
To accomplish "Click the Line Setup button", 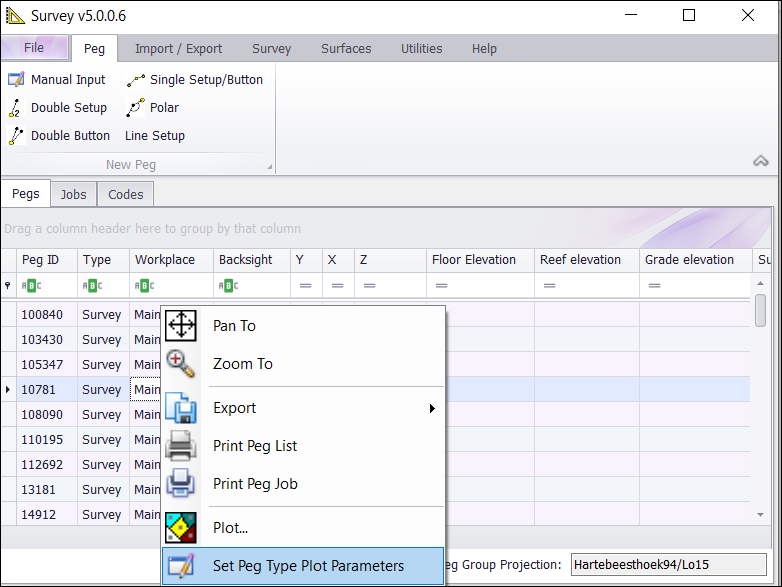I will point(154,136).
